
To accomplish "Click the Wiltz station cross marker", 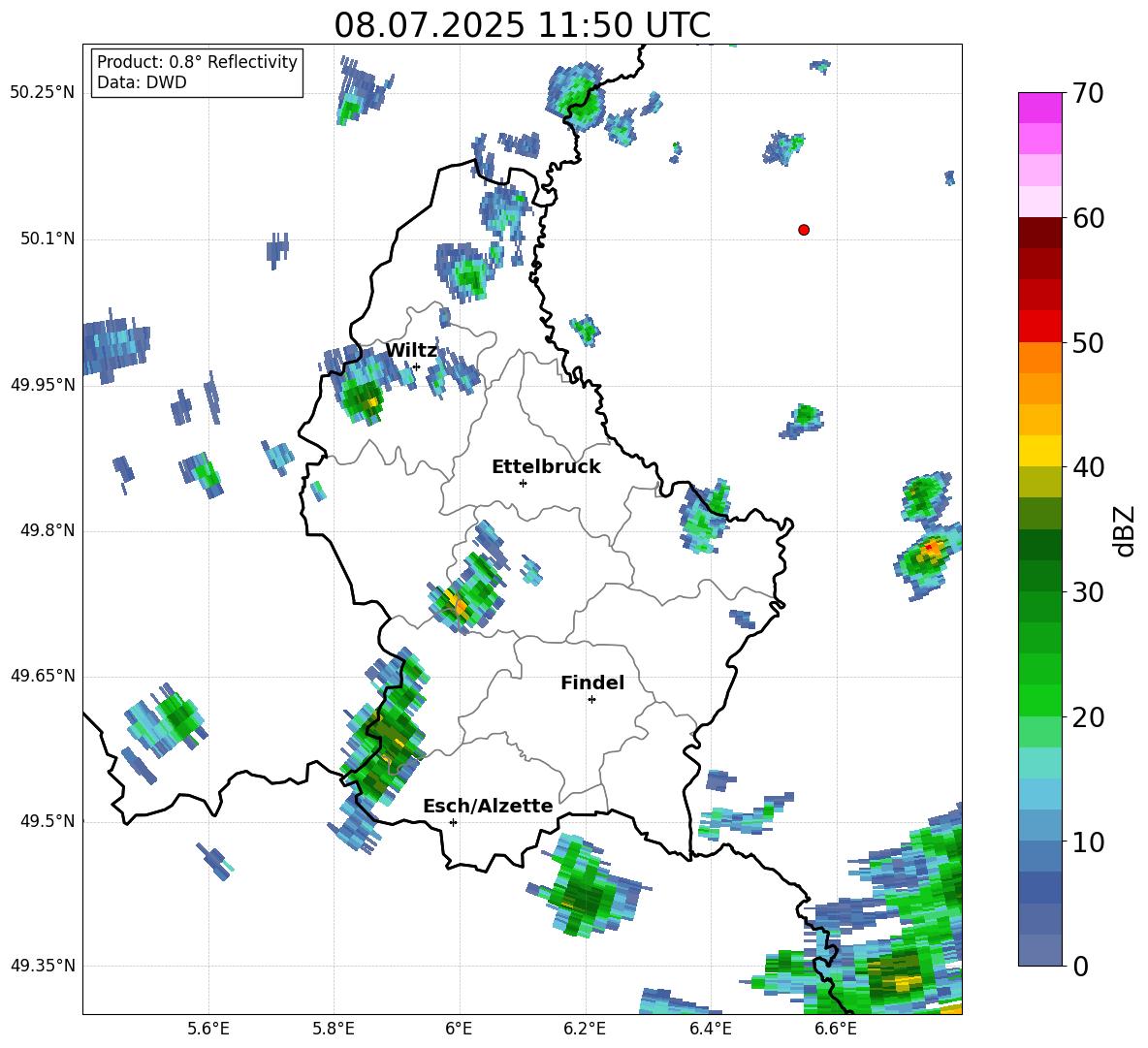I will pos(417,366).
